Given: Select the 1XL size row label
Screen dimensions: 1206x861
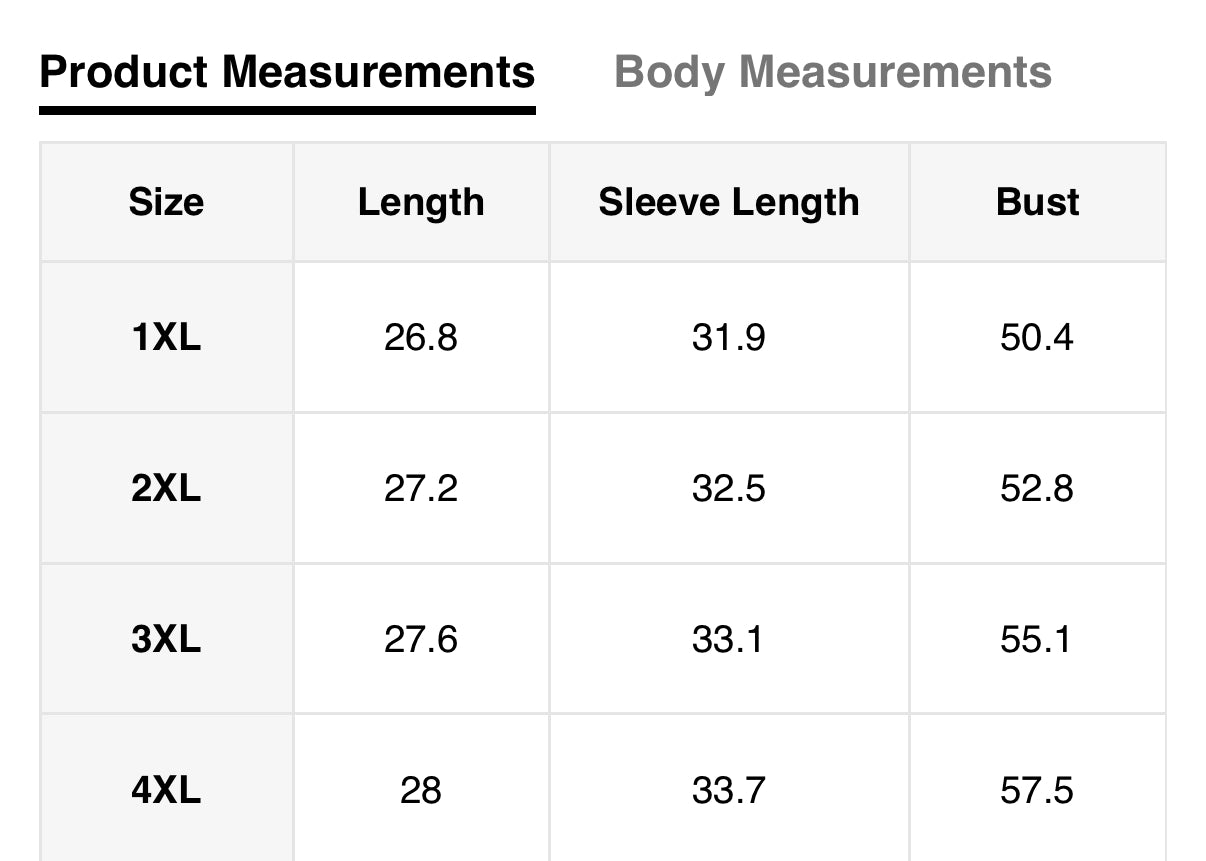Looking at the screenshot, I should pyautogui.click(x=166, y=338).
